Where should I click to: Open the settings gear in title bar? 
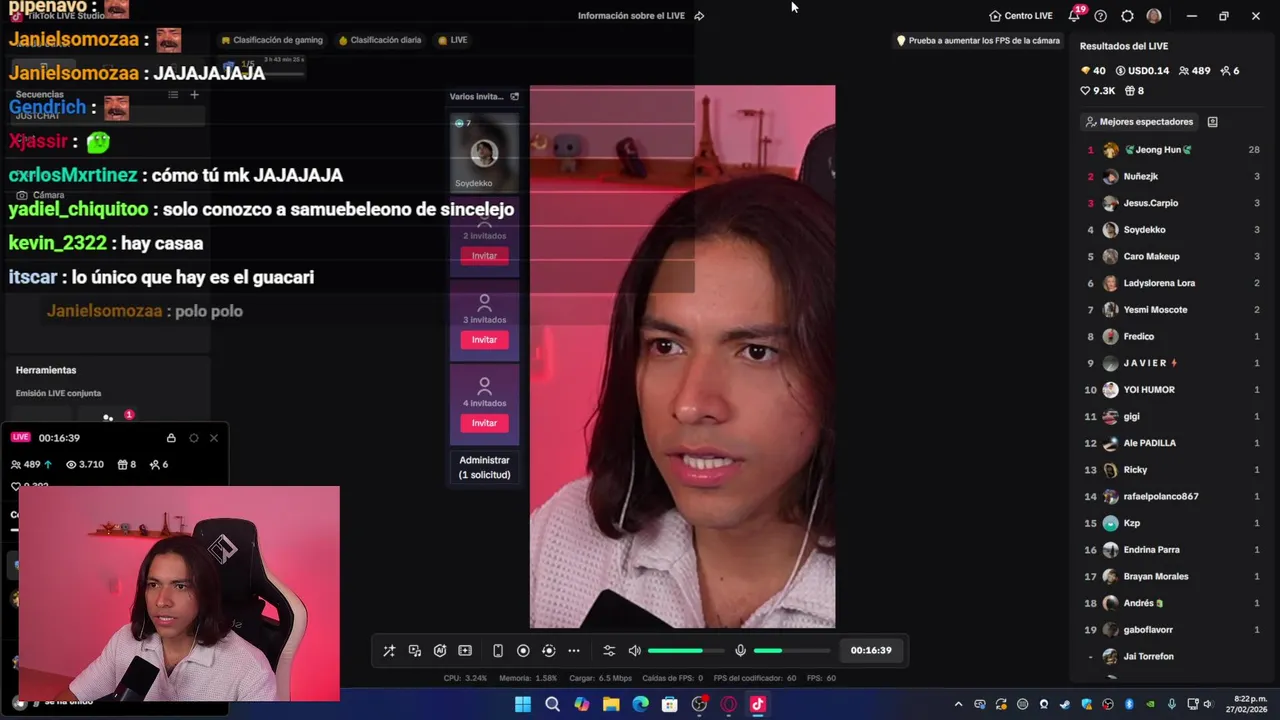(x=1128, y=16)
